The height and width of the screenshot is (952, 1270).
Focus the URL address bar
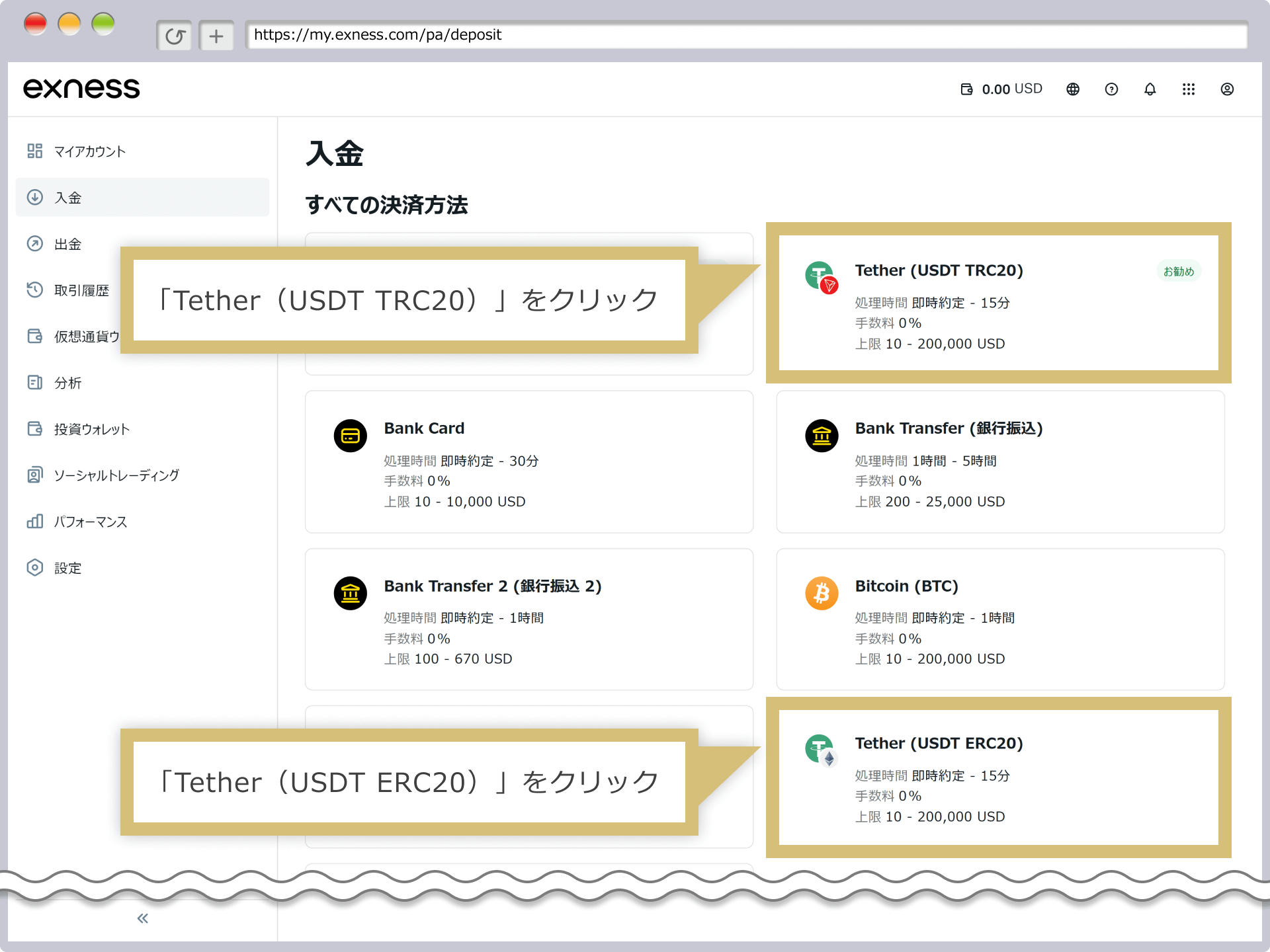point(747,35)
